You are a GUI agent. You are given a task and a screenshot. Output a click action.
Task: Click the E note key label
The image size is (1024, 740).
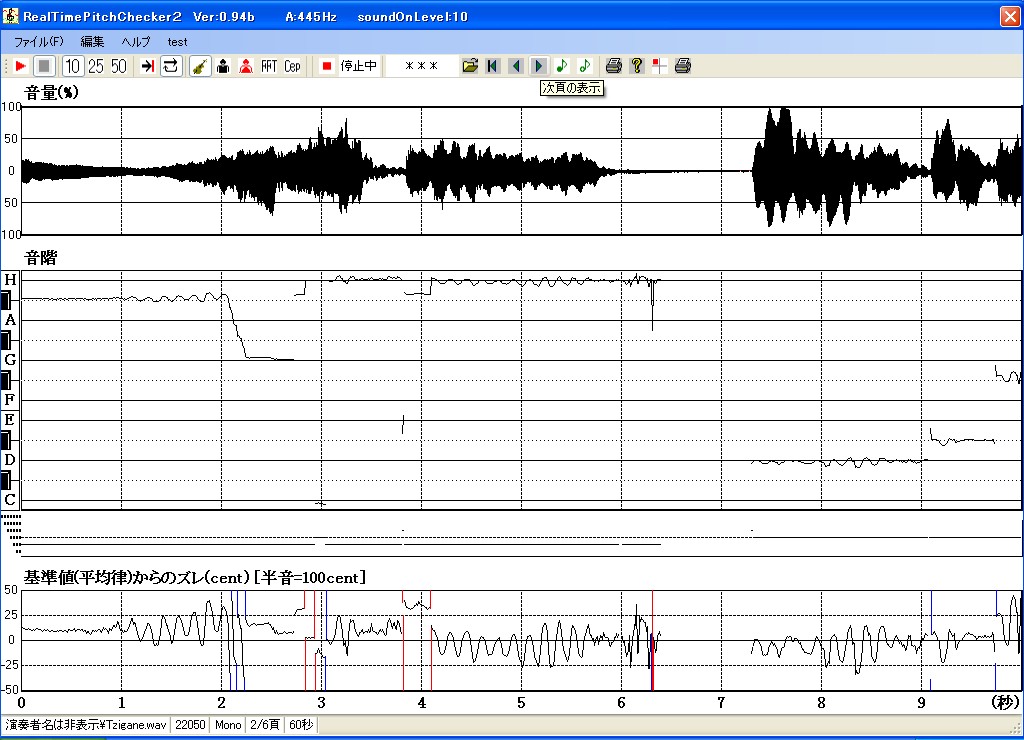click(x=10, y=420)
